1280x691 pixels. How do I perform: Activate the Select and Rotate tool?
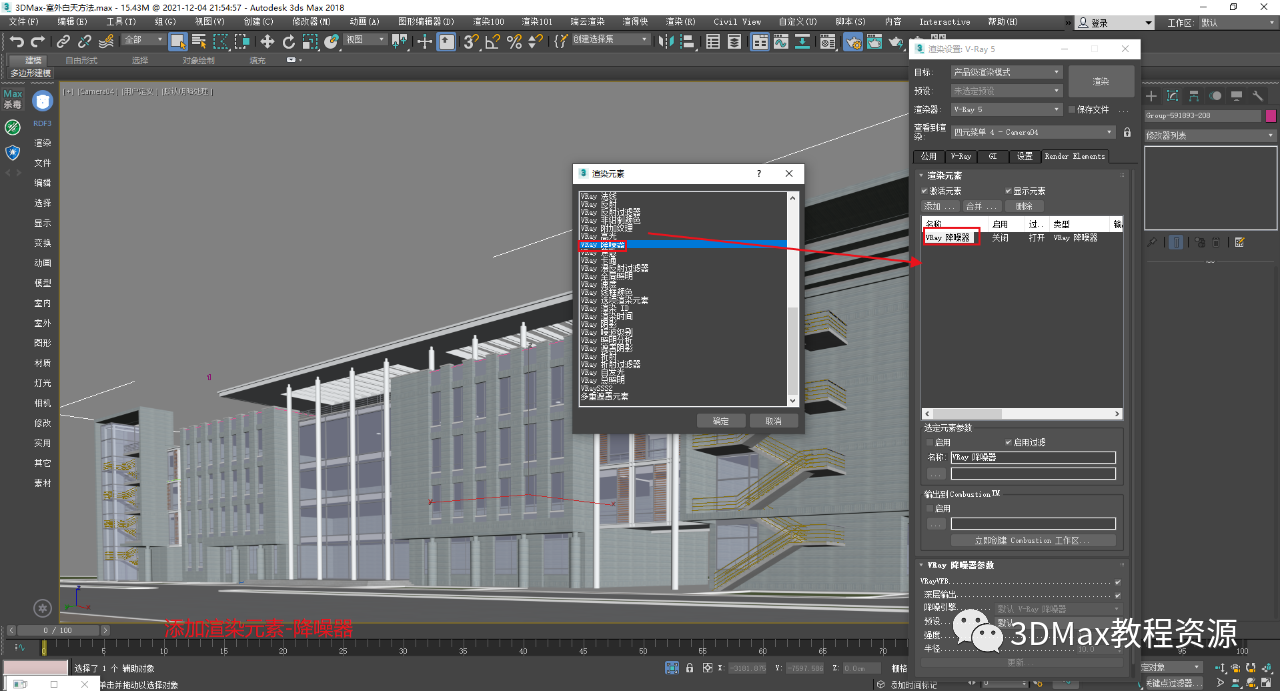pos(289,41)
